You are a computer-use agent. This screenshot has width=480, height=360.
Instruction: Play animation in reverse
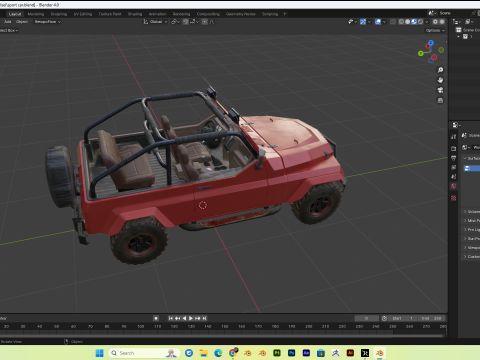(184, 318)
